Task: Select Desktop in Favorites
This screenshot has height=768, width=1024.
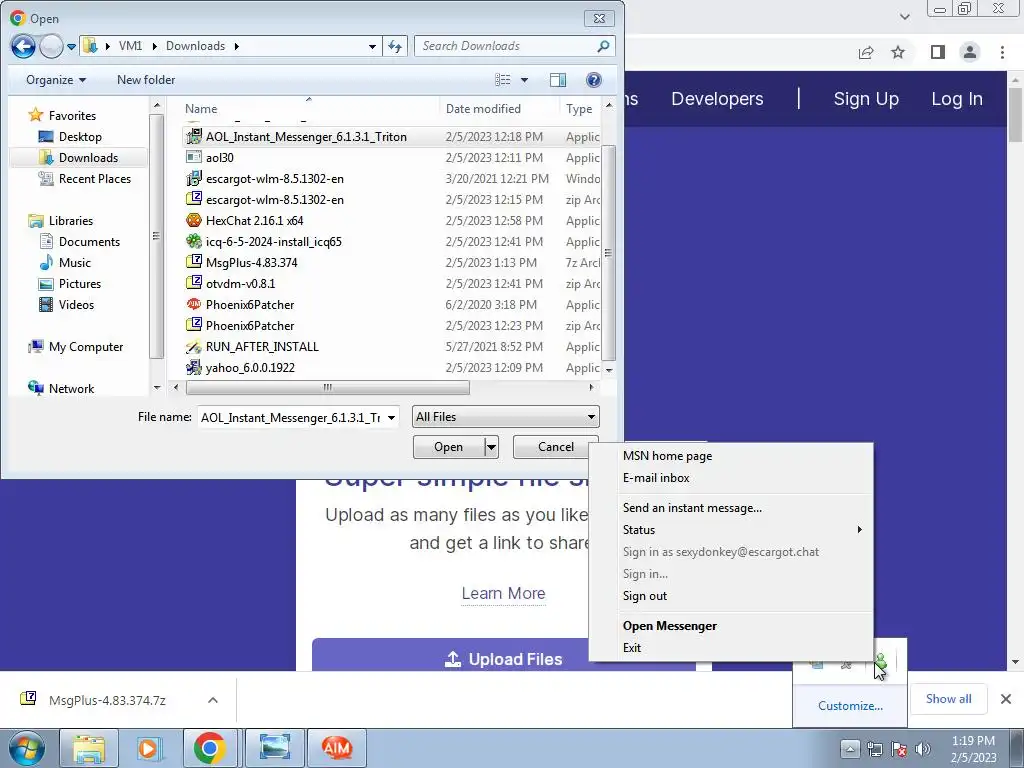Action: [80, 136]
